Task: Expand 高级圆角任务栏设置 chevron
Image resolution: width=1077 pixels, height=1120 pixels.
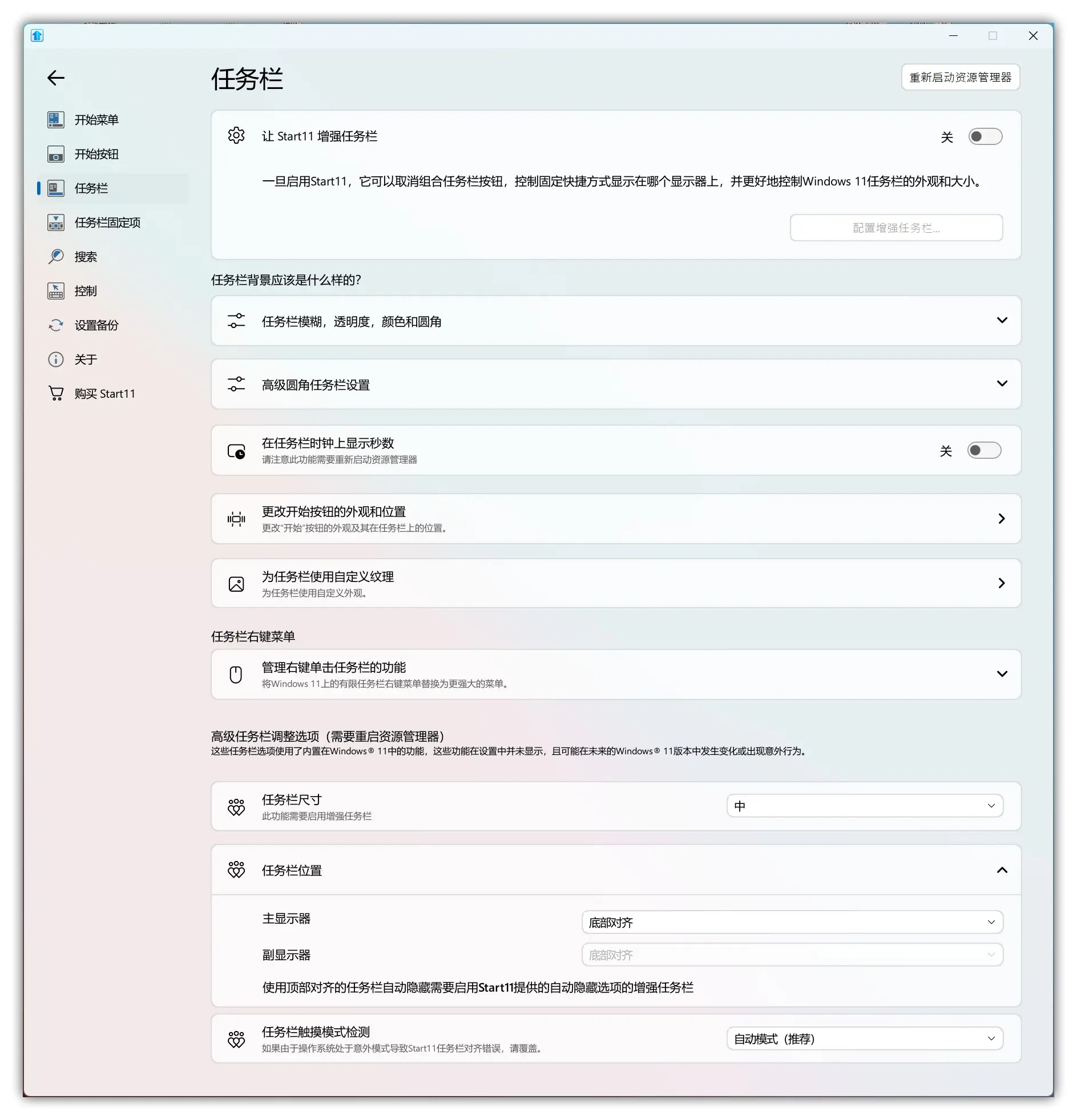Action: click(1002, 383)
